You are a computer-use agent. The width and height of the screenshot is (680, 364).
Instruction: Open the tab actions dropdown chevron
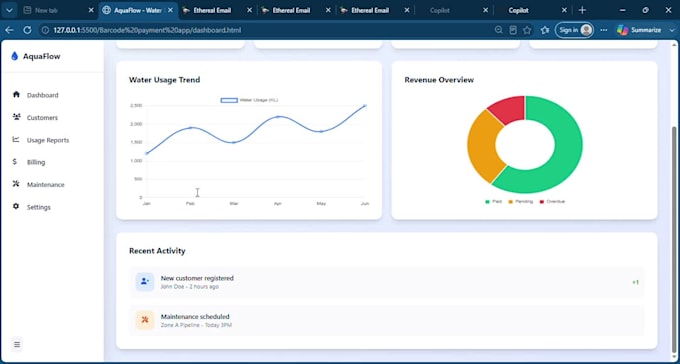click(9, 10)
